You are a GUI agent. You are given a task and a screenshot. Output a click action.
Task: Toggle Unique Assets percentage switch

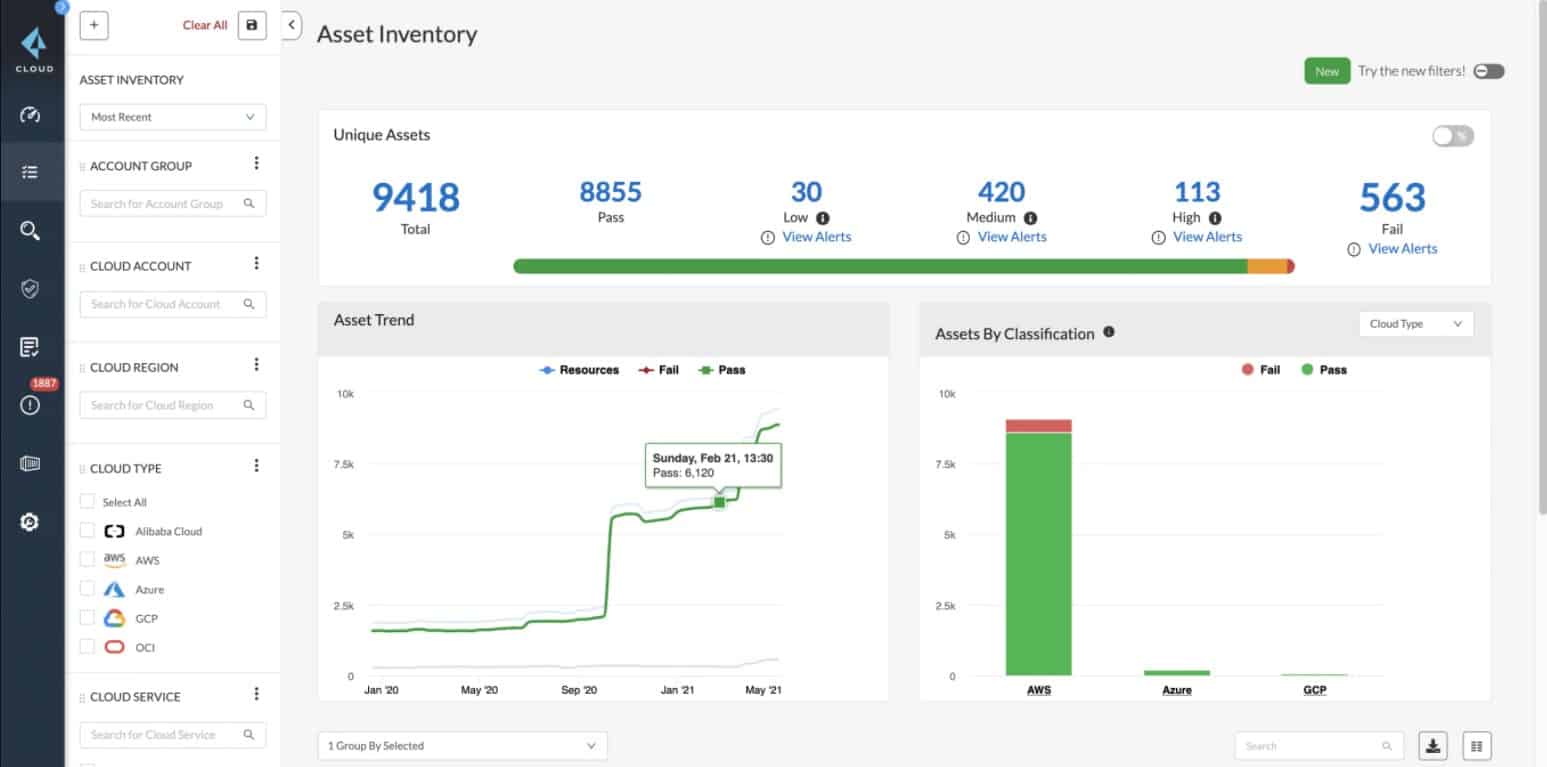coord(1453,136)
